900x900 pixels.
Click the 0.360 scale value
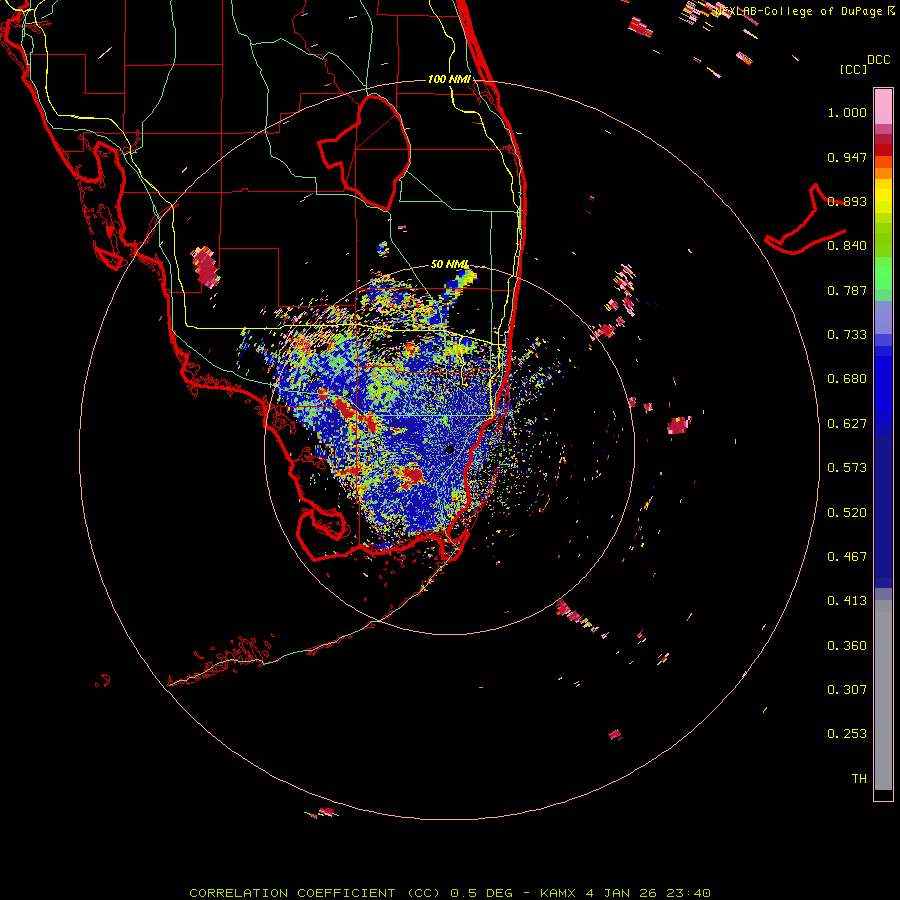pyautogui.click(x=847, y=646)
